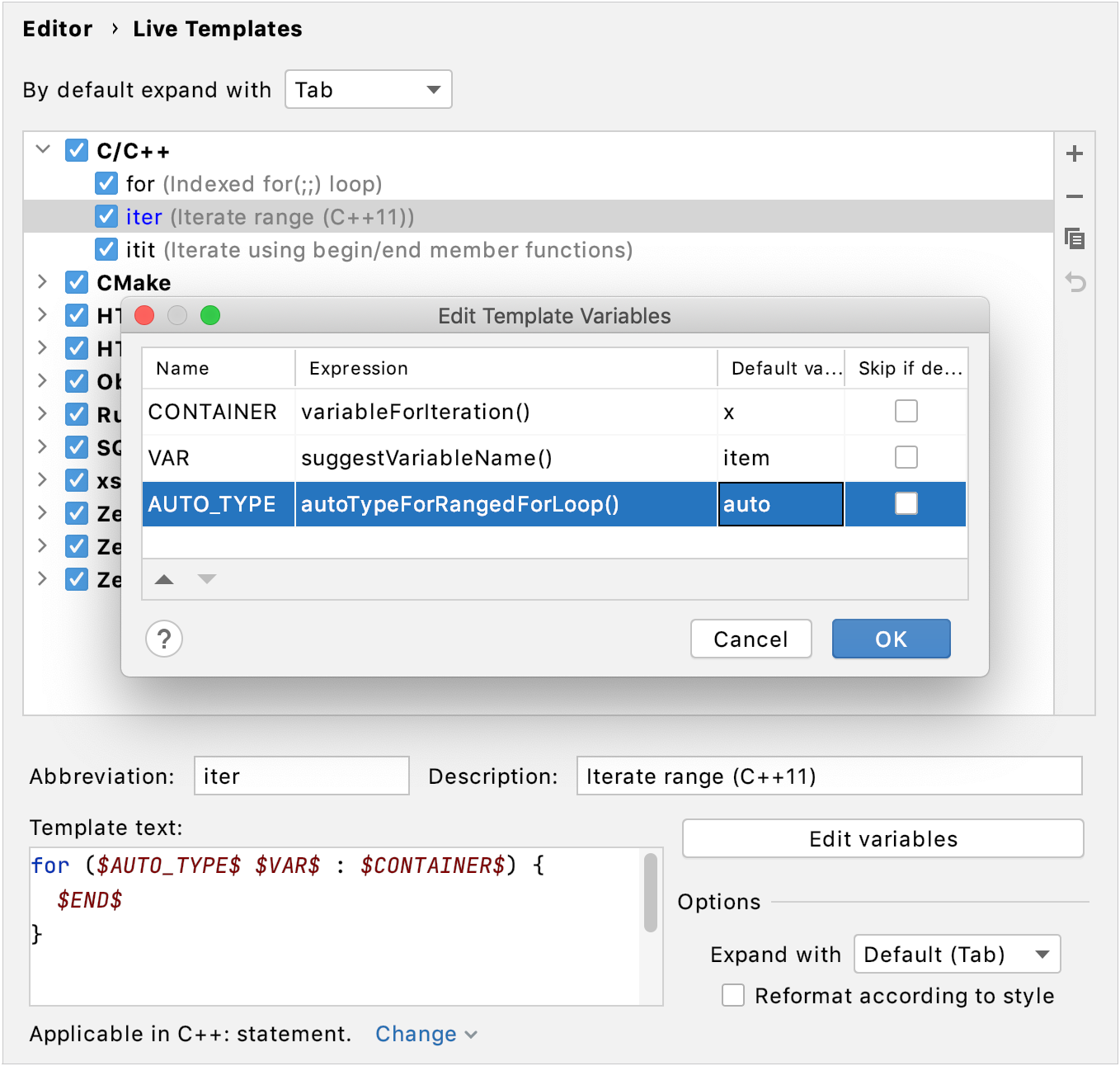Open the Expand with Default (Tab) dropdown

tap(956, 954)
